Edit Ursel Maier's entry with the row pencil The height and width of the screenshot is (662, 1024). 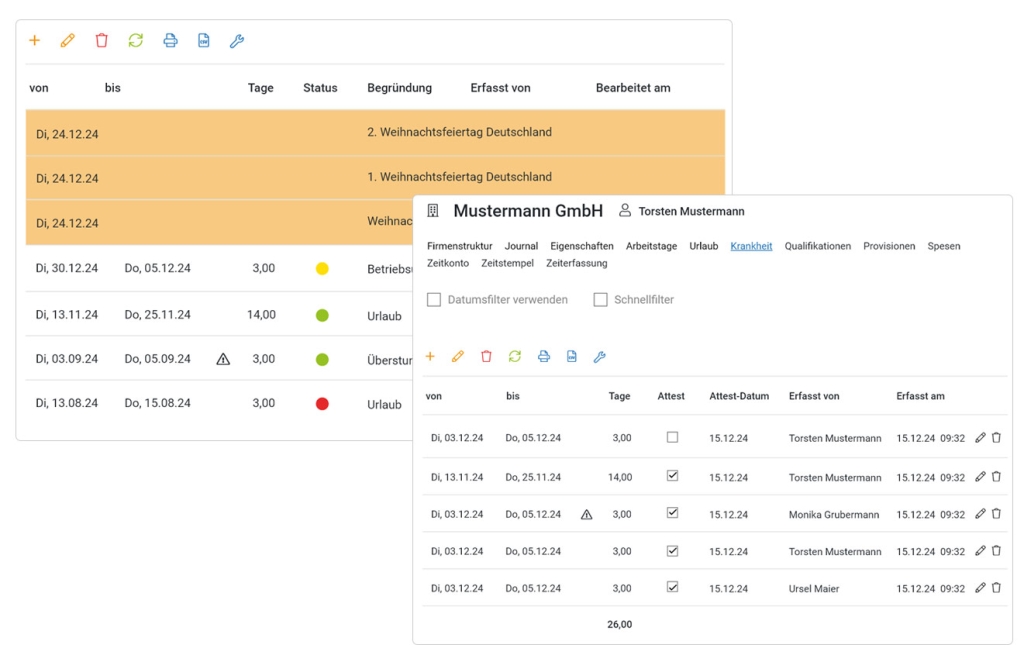pos(980,588)
